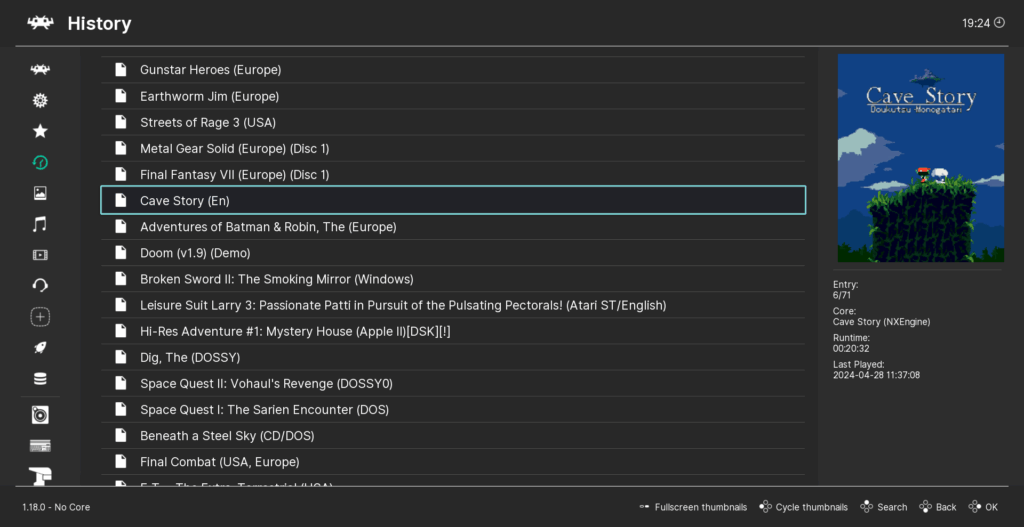Open the Music note sidebar tab
This screenshot has height=527, width=1024.
tap(40, 225)
